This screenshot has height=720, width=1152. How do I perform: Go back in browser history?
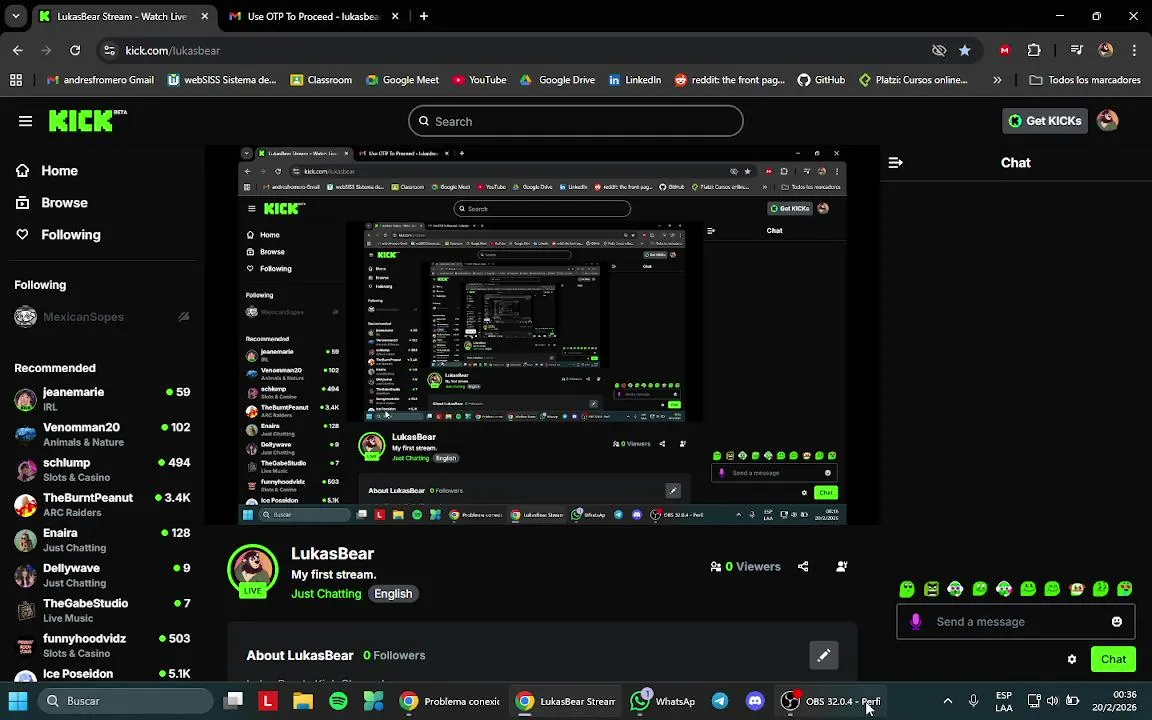(x=18, y=51)
